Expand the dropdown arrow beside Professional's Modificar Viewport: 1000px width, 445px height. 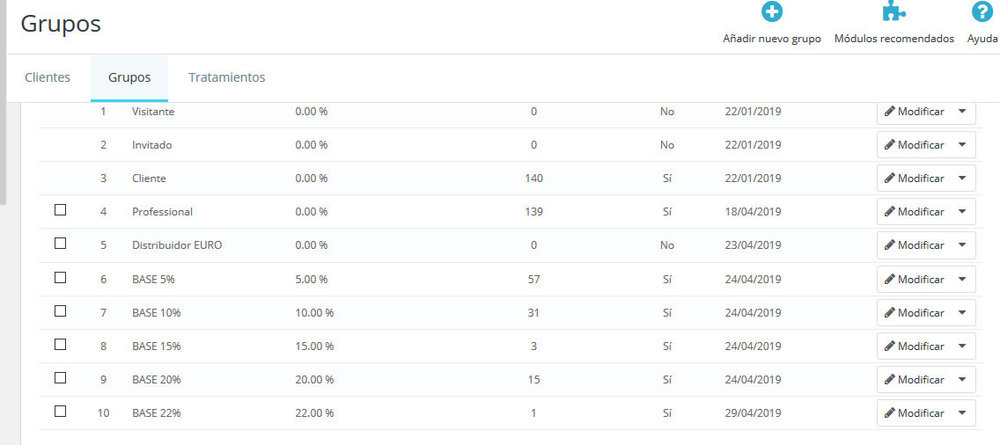[962, 212]
